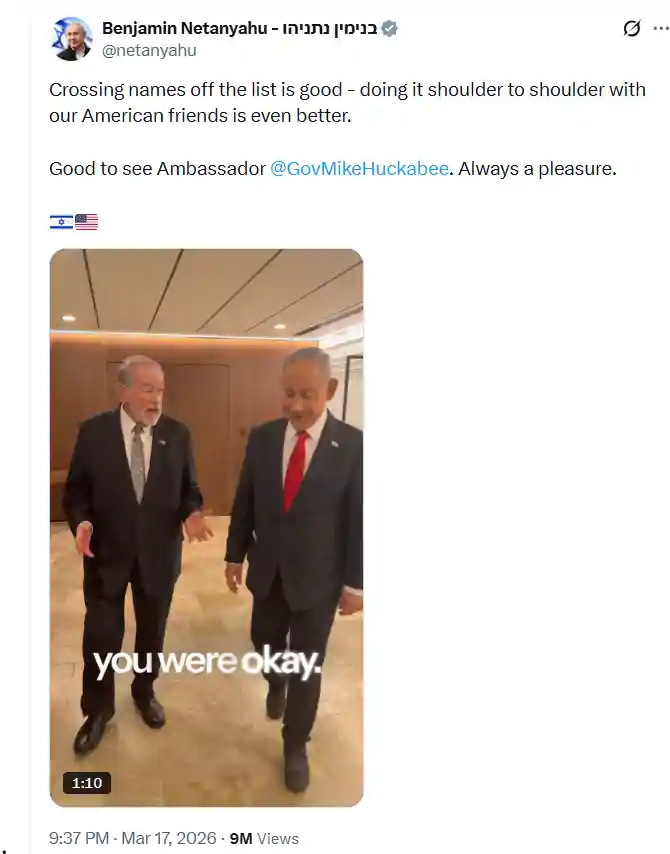
Task: Click the 1:10 video duration badge
Action: point(87,783)
